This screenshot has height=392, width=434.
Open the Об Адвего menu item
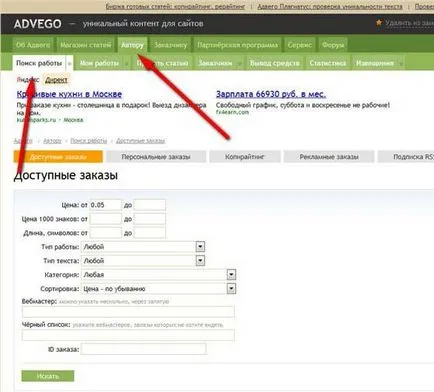coord(33,45)
